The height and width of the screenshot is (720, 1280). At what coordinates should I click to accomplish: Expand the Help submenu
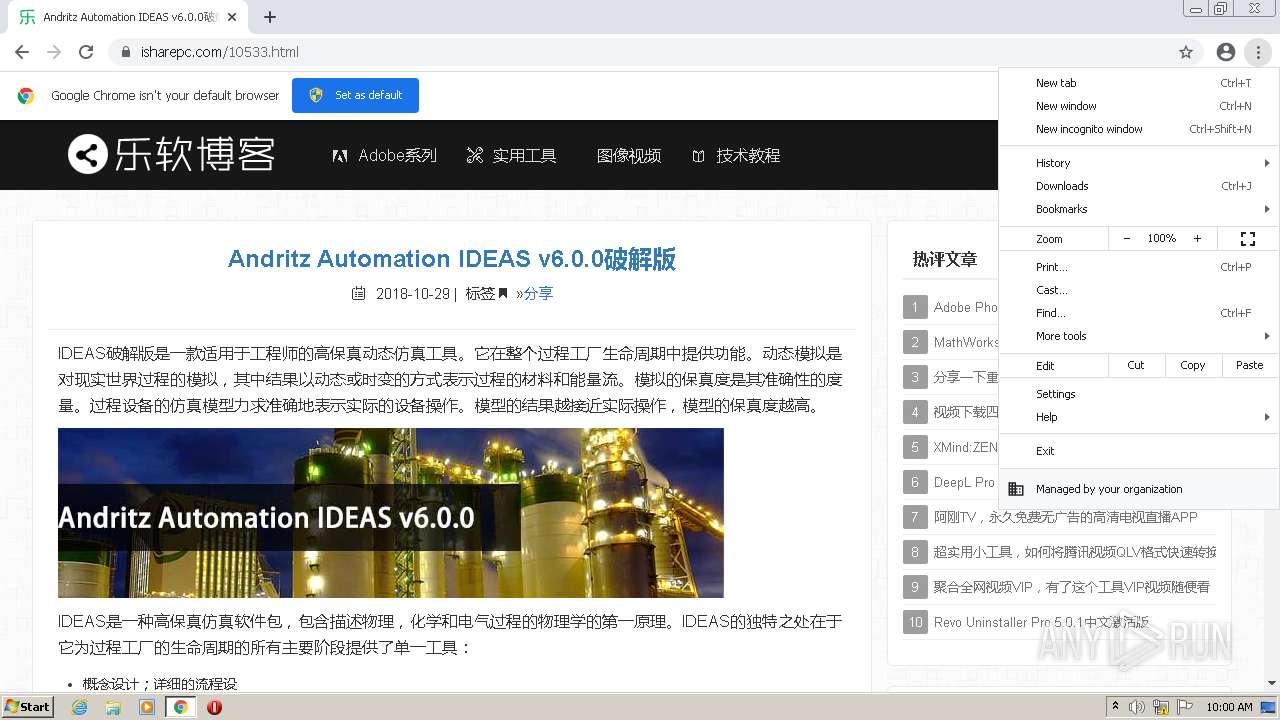click(x=1139, y=417)
